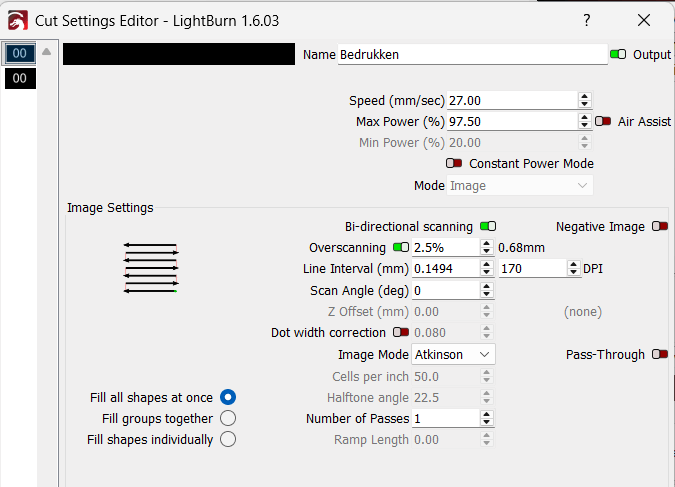The image size is (675, 487).
Task: Enable Constant Power Mode toggle
Action: click(454, 163)
